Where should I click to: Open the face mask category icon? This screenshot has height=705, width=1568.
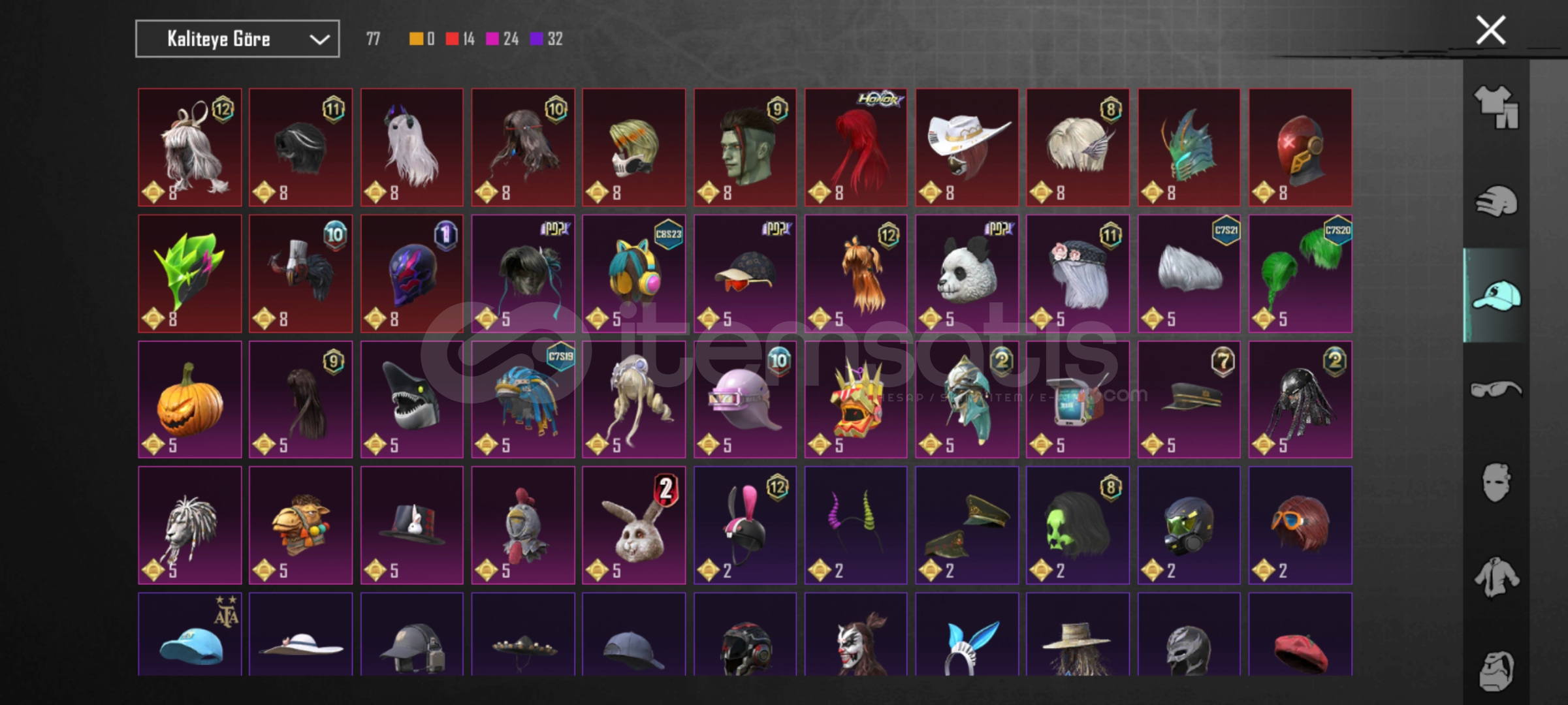tap(1496, 482)
